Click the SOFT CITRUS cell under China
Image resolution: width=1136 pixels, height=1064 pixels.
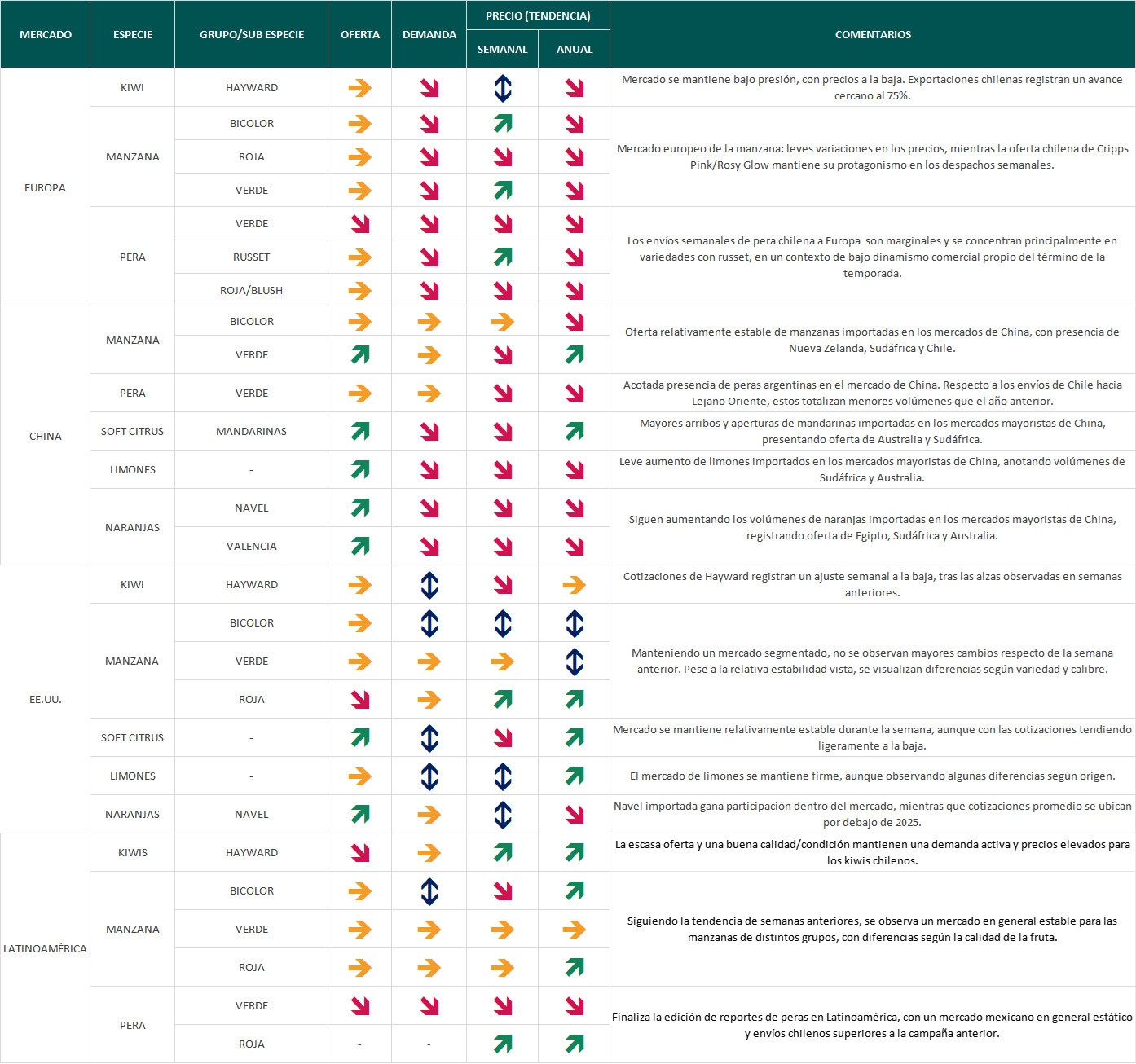coord(133,432)
